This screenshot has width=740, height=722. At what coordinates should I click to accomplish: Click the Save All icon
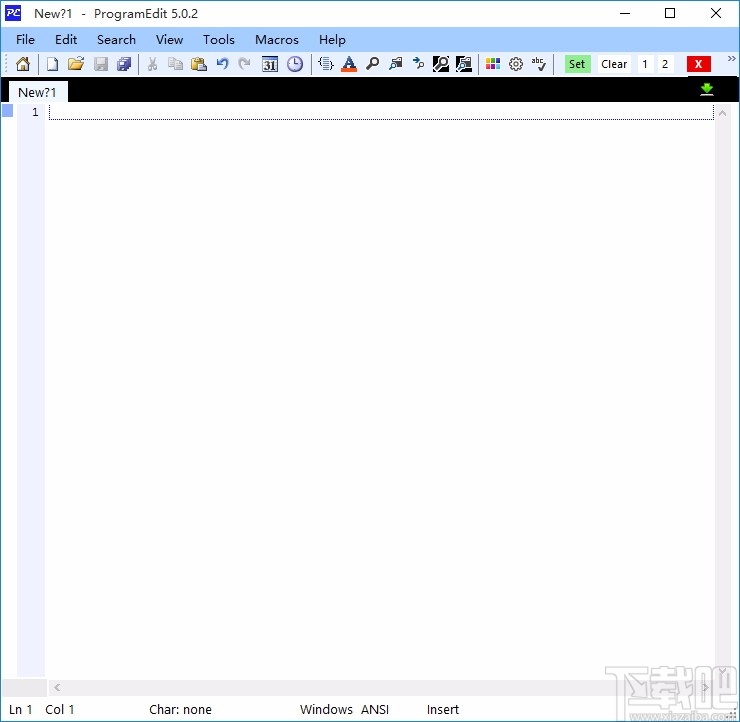pyautogui.click(x=124, y=64)
